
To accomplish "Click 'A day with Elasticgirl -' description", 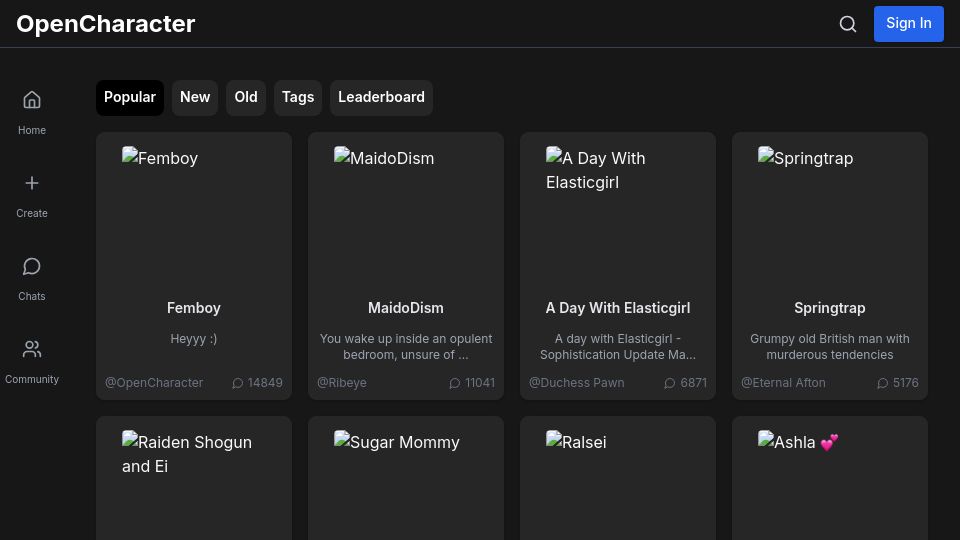I will click(618, 347).
